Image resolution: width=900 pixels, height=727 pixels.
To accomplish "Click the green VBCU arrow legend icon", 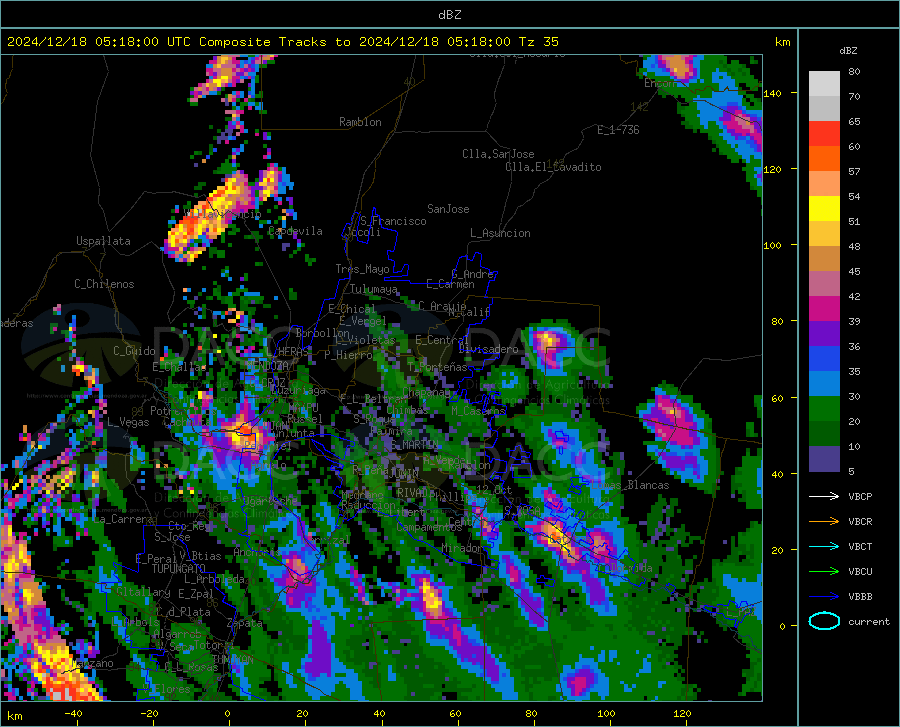I will (824, 572).
